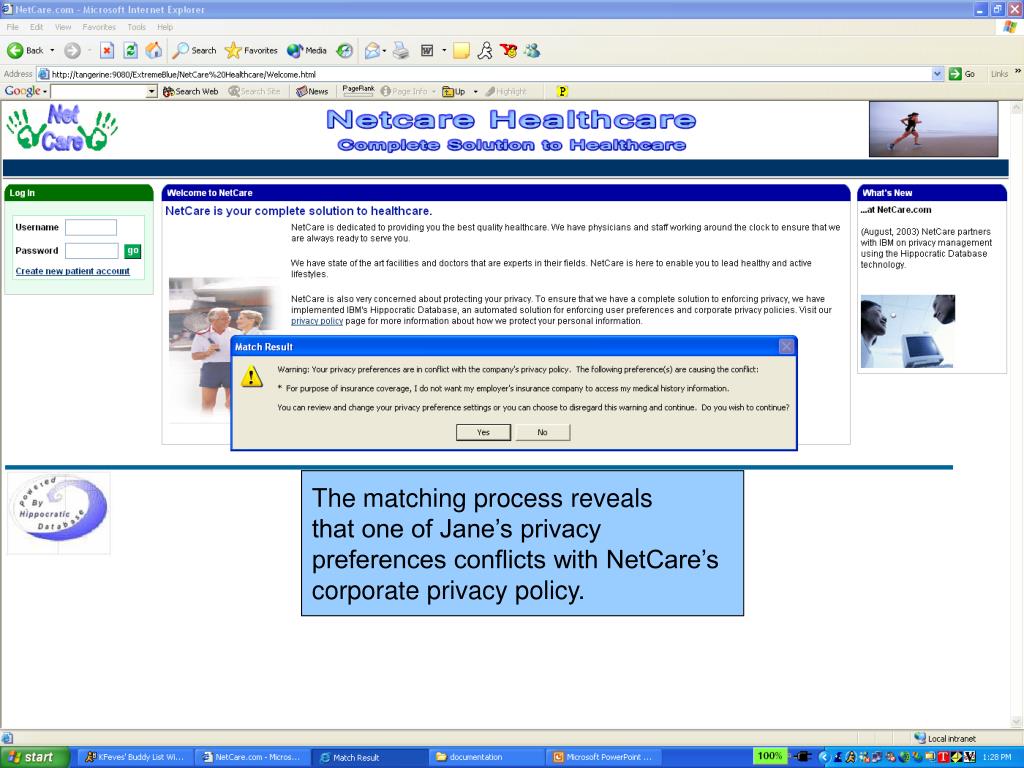The image size is (1024, 768).
Task: Click No in Match Result dialog
Action: coord(543,432)
